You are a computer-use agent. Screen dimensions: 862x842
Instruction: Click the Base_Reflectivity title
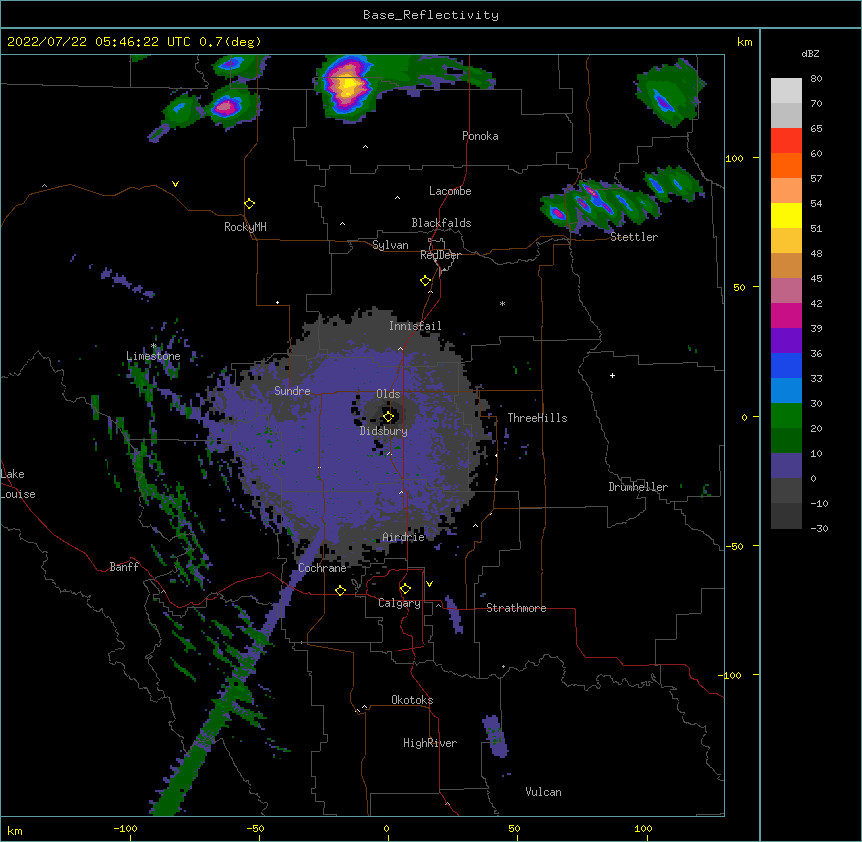pos(431,15)
